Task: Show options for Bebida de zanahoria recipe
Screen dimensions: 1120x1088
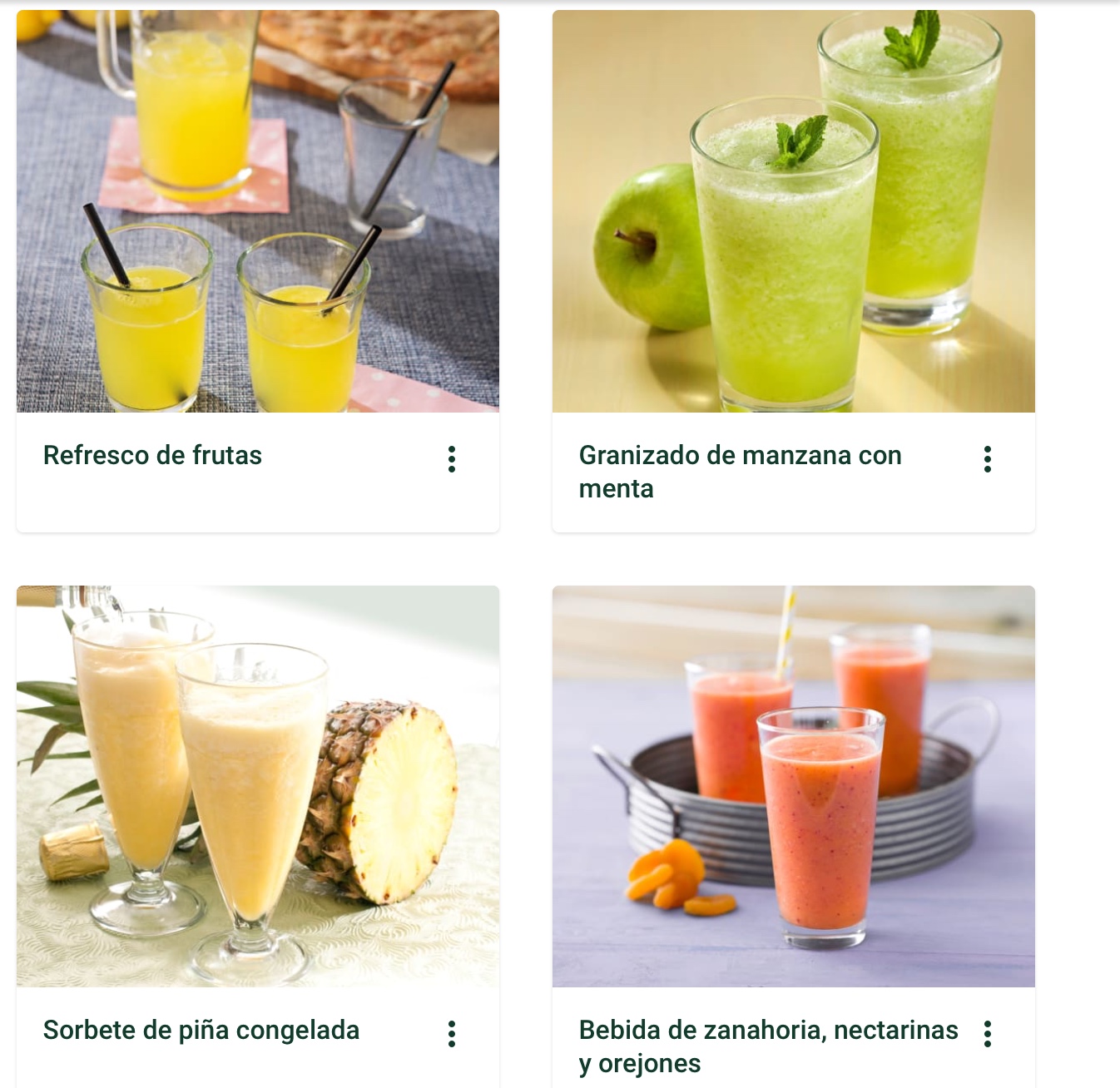Action: coord(988,1034)
